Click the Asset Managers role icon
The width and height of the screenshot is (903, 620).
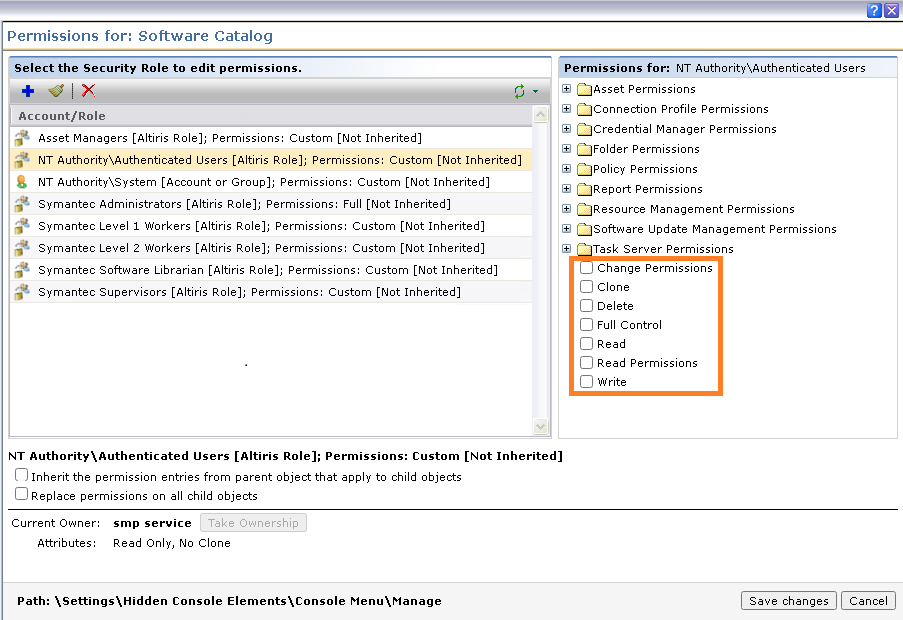pyautogui.click(x=22, y=138)
